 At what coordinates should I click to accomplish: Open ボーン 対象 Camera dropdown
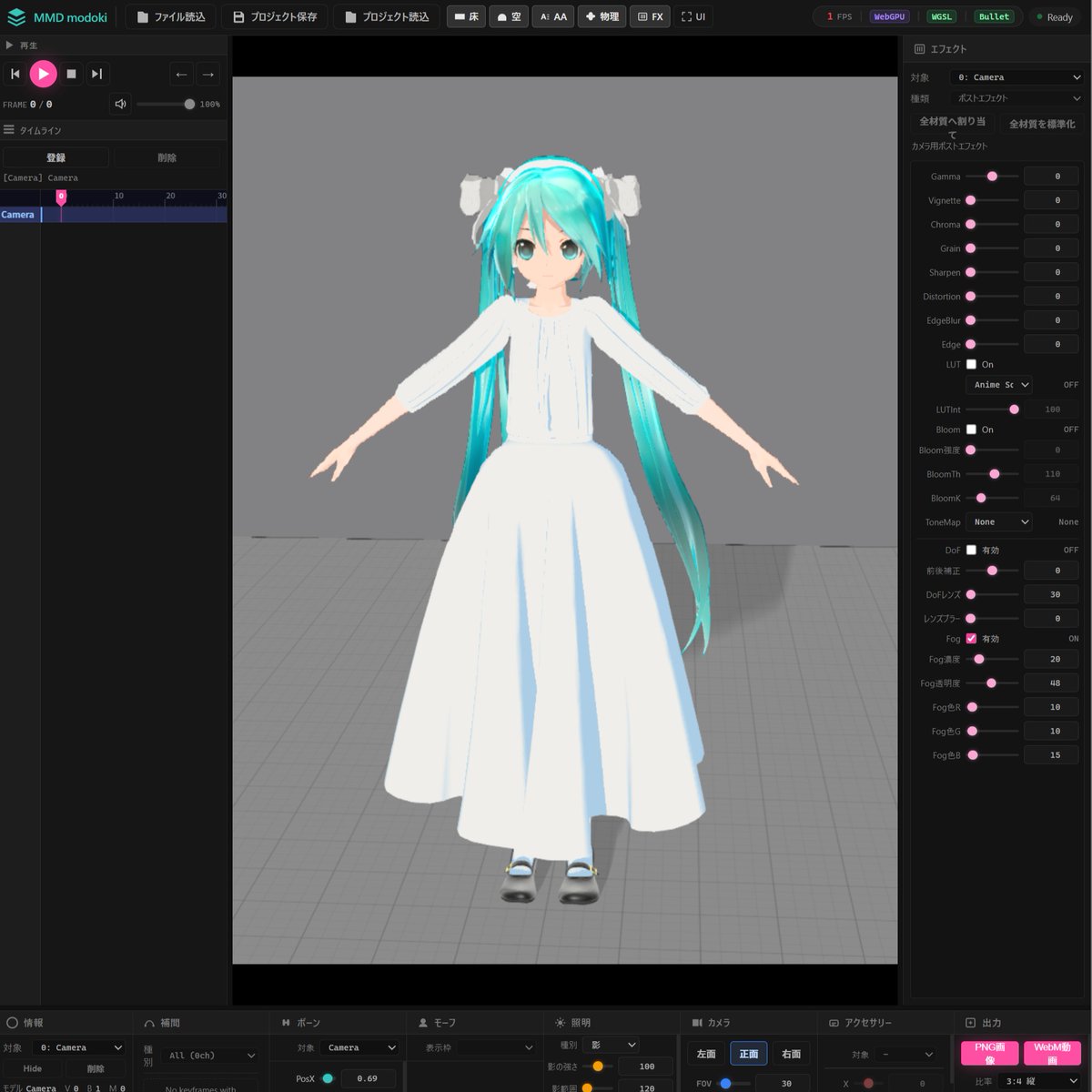(360, 1047)
